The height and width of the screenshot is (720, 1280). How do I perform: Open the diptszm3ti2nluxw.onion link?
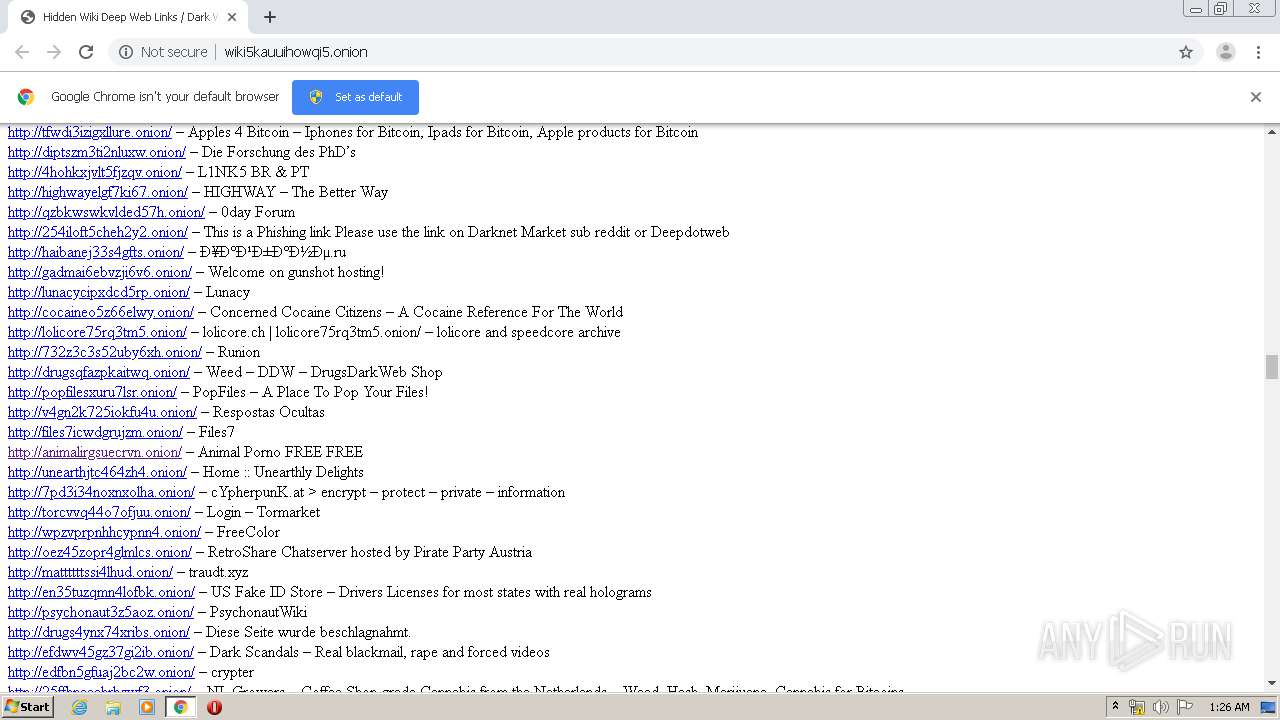click(x=97, y=152)
